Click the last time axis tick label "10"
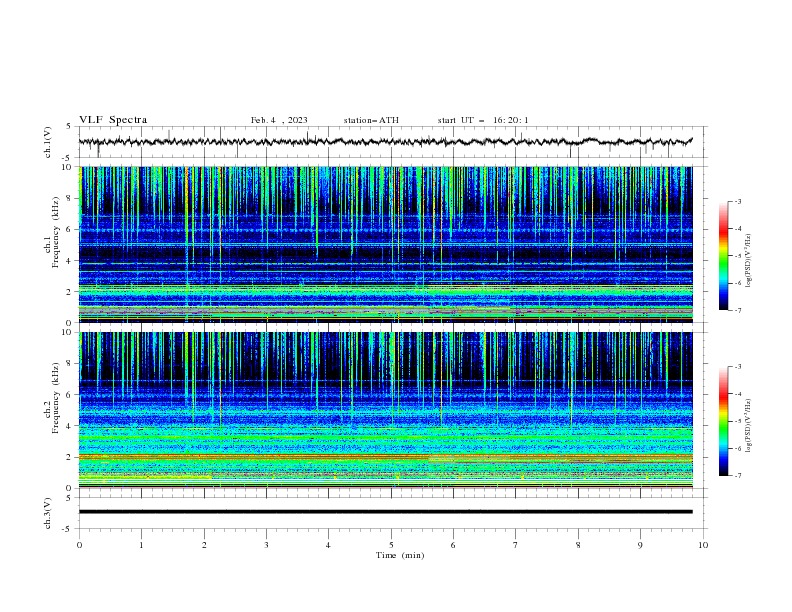The image size is (792, 612). [703, 545]
